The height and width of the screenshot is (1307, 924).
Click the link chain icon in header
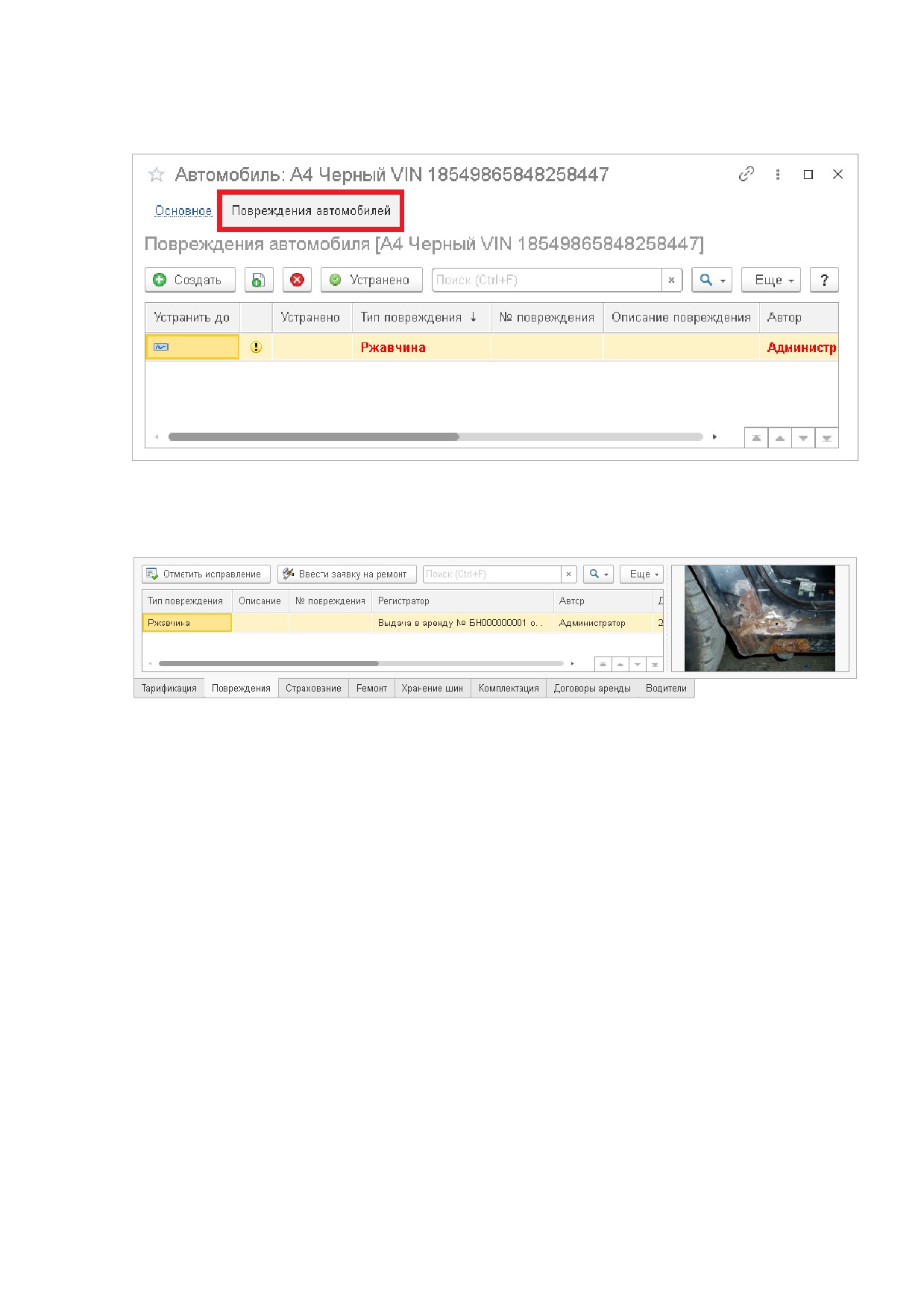pos(747,174)
